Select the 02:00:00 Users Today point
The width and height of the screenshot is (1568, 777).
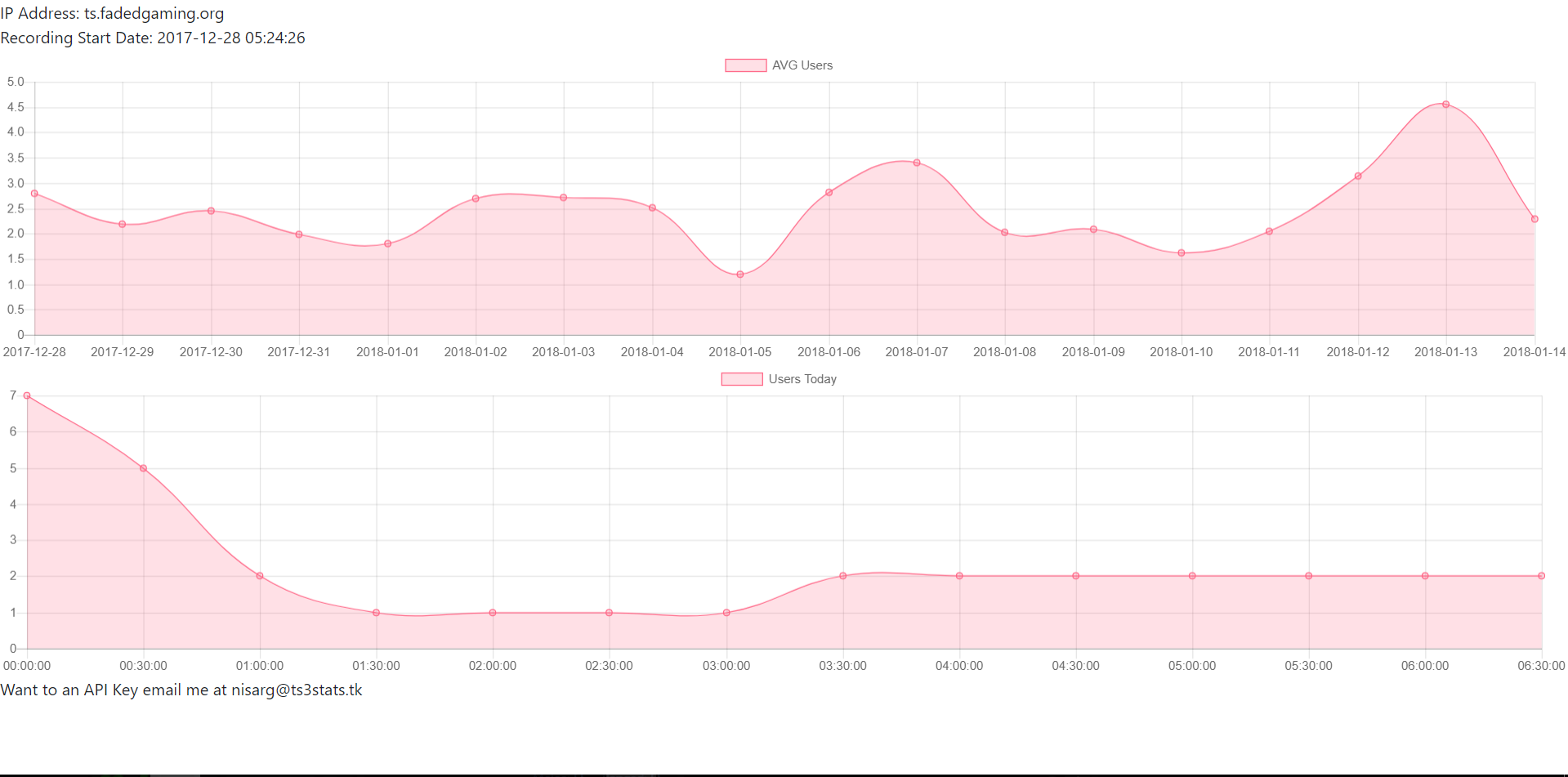coord(493,613)
